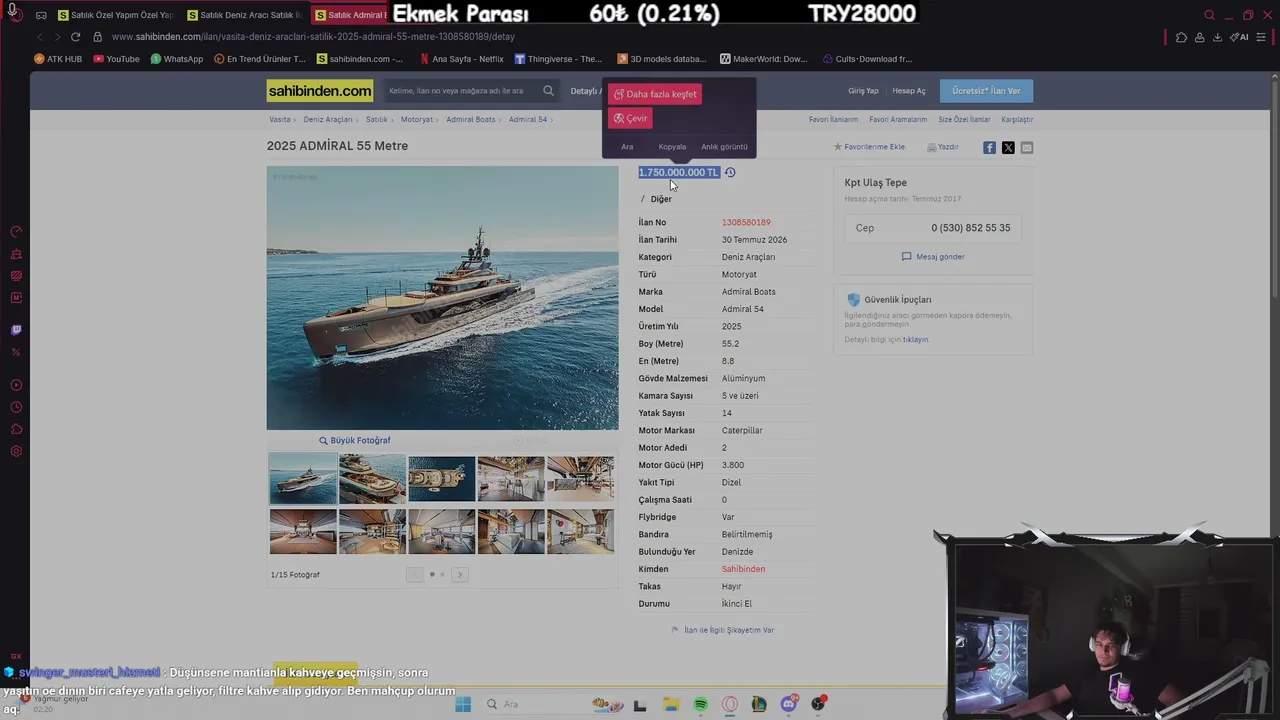This screenshot has height=720, width=1280.
Task: Open the price history clock icon
Action: point(730,172)
